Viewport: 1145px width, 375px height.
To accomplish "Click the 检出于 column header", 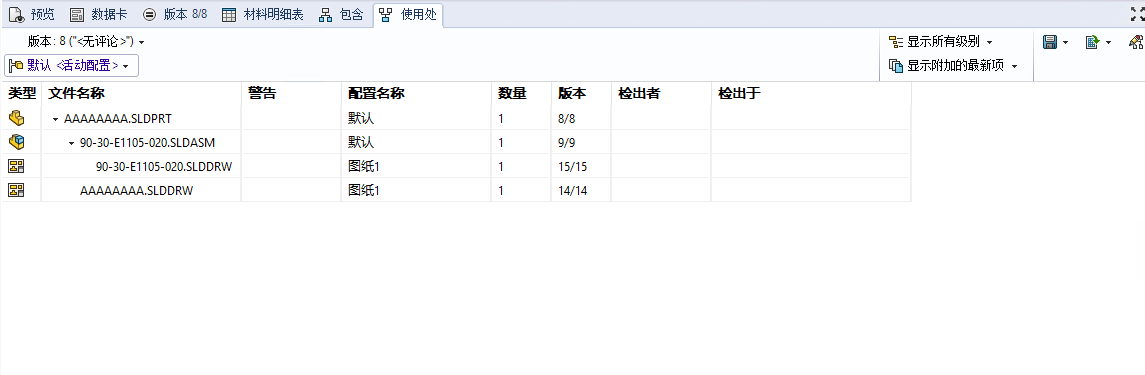I will [x=811, y=93].
